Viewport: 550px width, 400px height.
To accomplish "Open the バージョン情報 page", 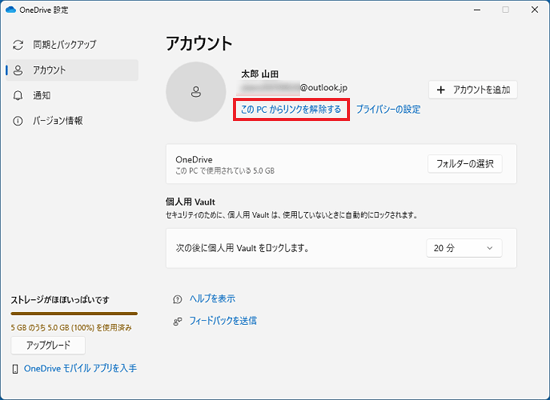I will (x=72, y=121).
